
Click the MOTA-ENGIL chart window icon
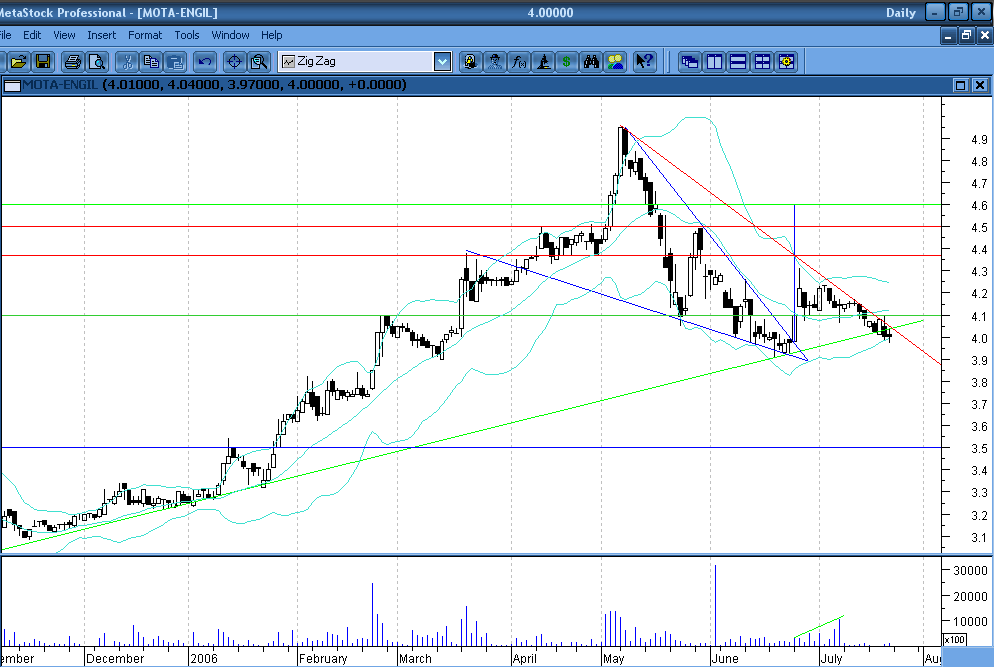coord(12,85)
